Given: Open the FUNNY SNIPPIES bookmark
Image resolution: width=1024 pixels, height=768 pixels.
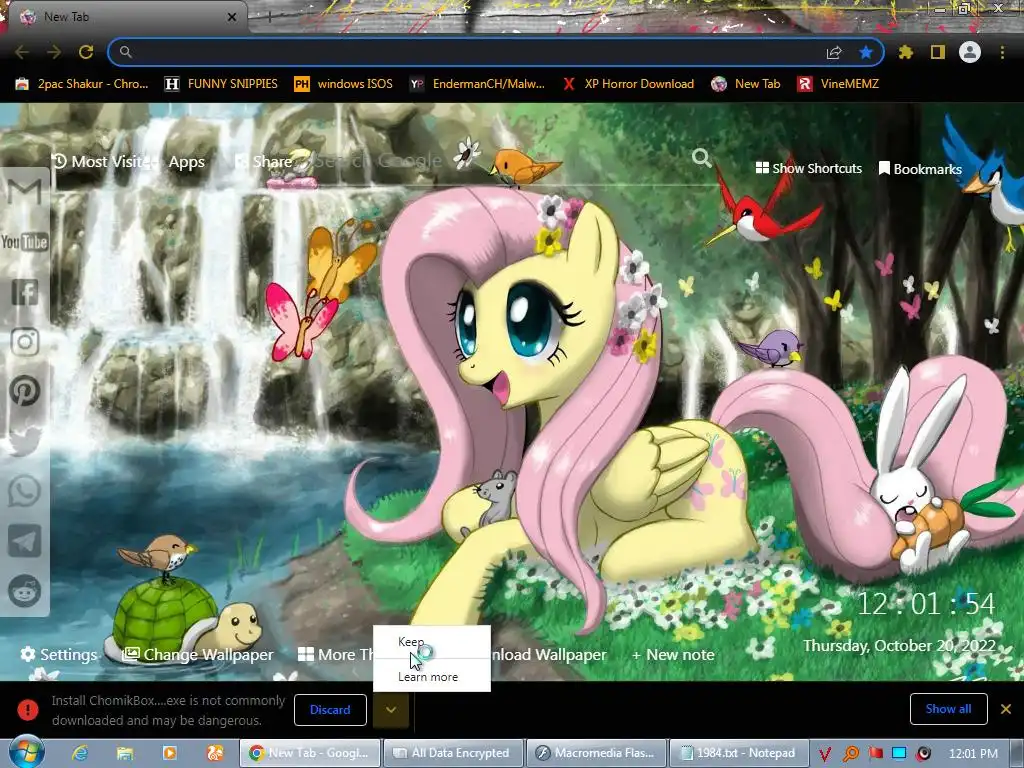Looking at the screenshot, I should click(221, 84).
